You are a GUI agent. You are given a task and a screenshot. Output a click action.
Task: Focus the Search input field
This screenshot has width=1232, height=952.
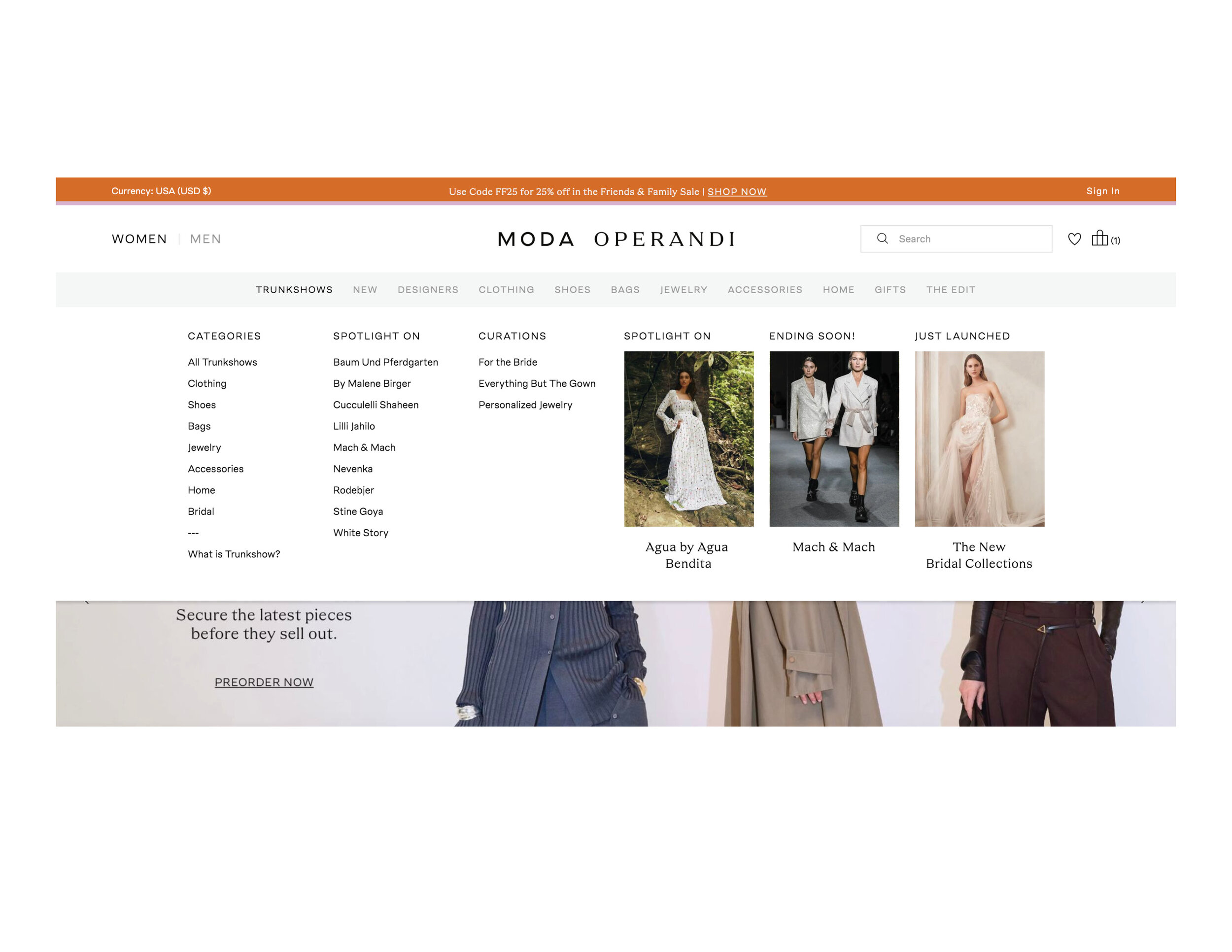pyautogui.click(x=956, y=238)
